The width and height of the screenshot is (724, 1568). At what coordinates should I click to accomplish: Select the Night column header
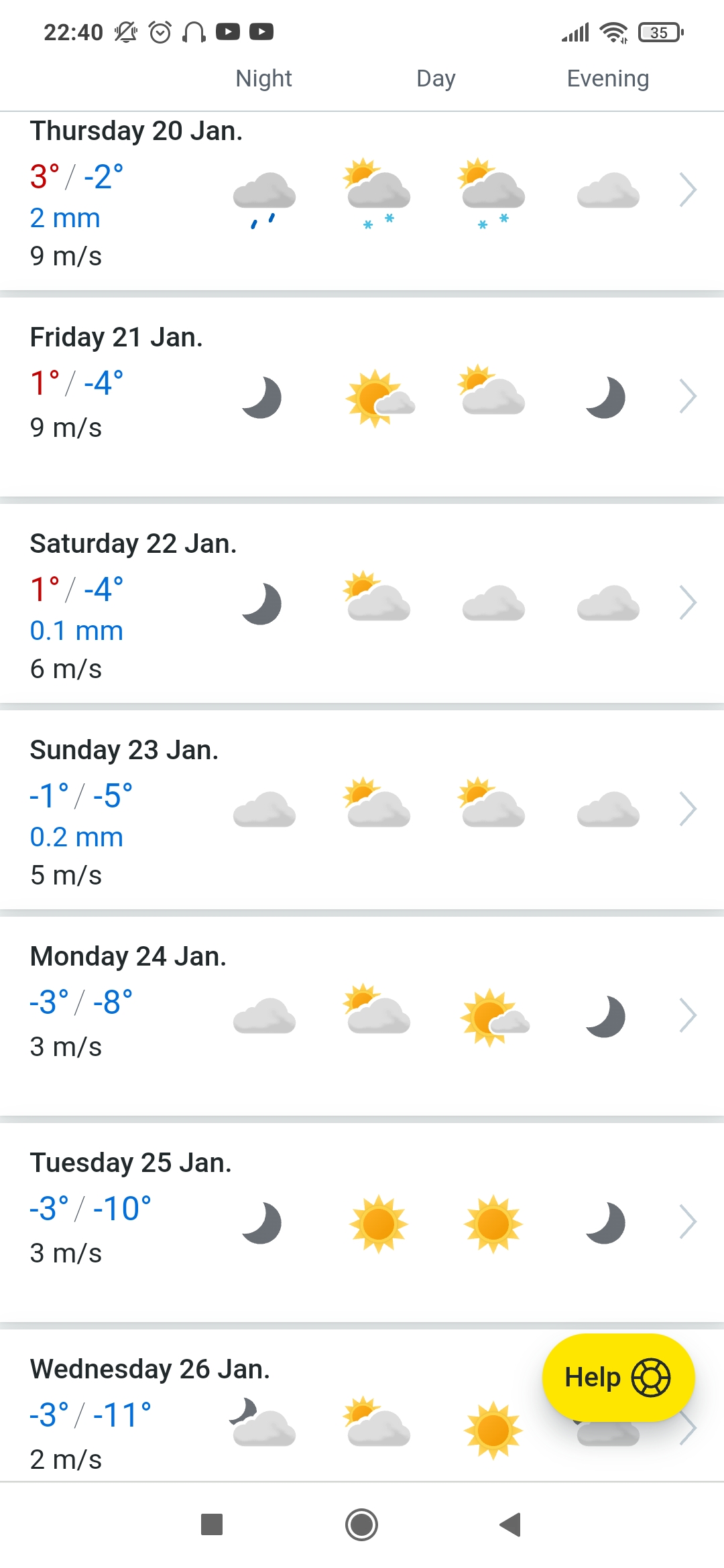click(x=263, y=78)
